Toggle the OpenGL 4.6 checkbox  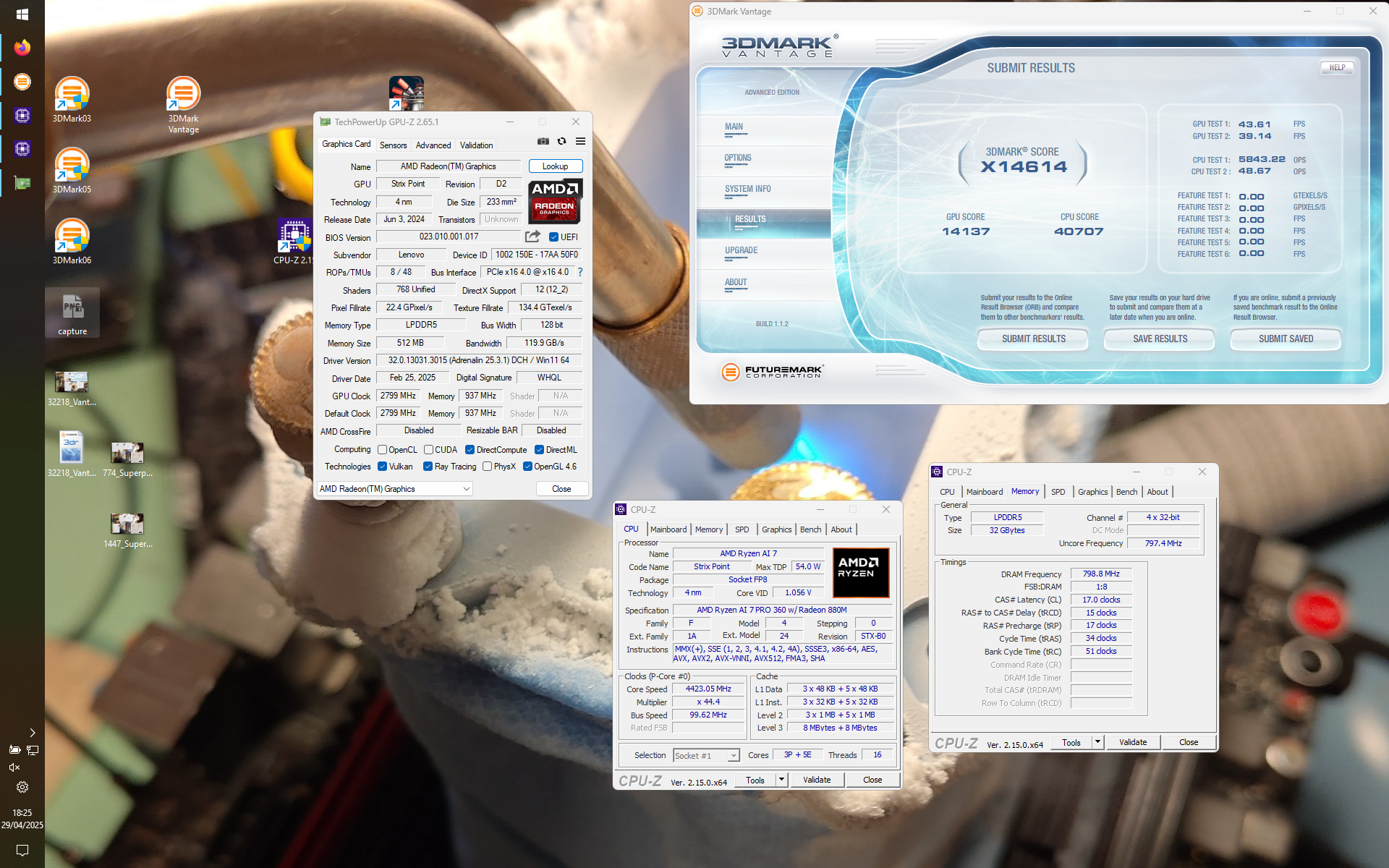point(527,467)
